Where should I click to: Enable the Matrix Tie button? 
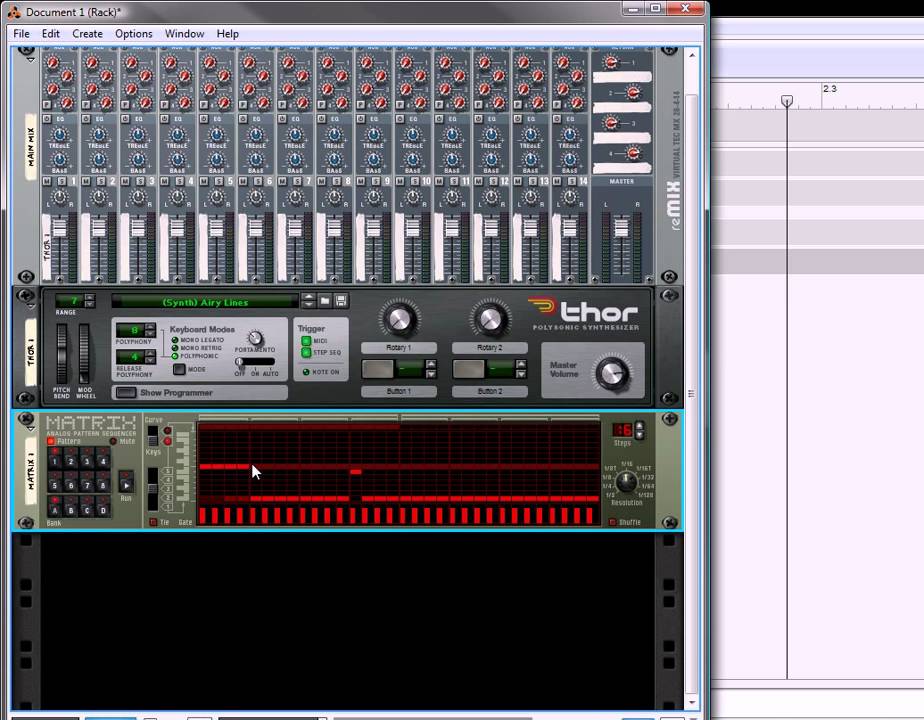tap(153, 522)
